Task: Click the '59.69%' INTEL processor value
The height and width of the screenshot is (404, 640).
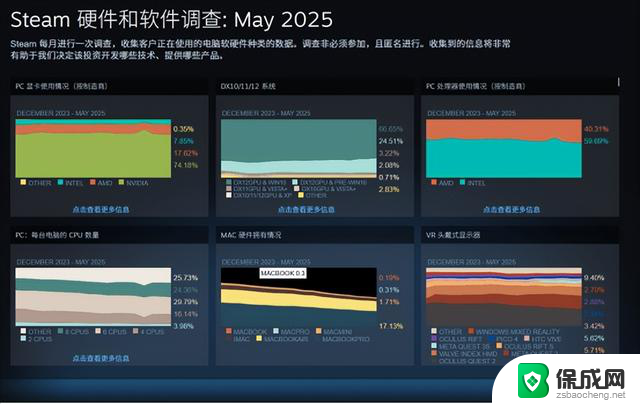Action: pyautogui.click(x=596, y=141)
